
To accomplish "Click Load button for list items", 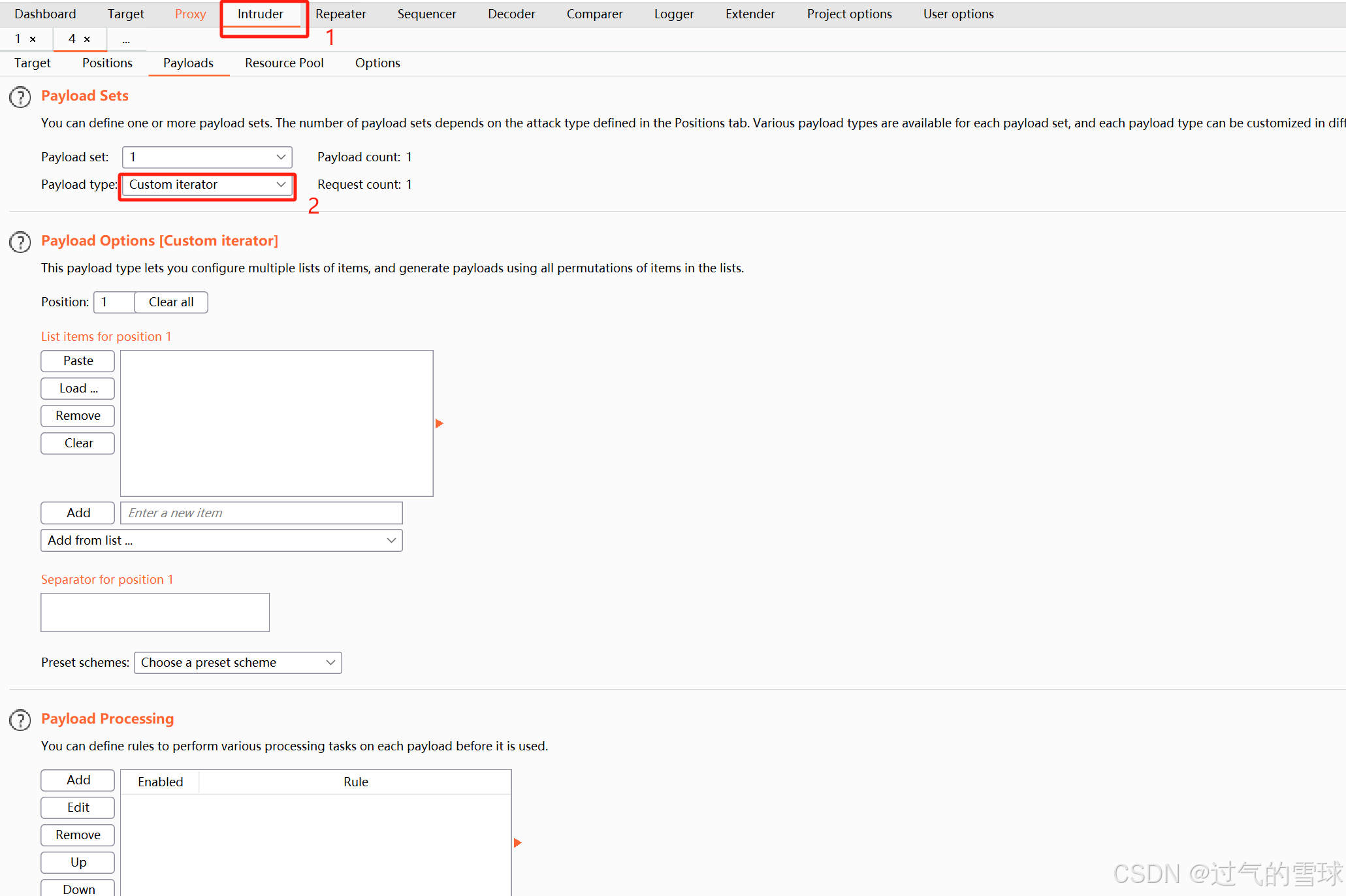I will tap(78, 389).
